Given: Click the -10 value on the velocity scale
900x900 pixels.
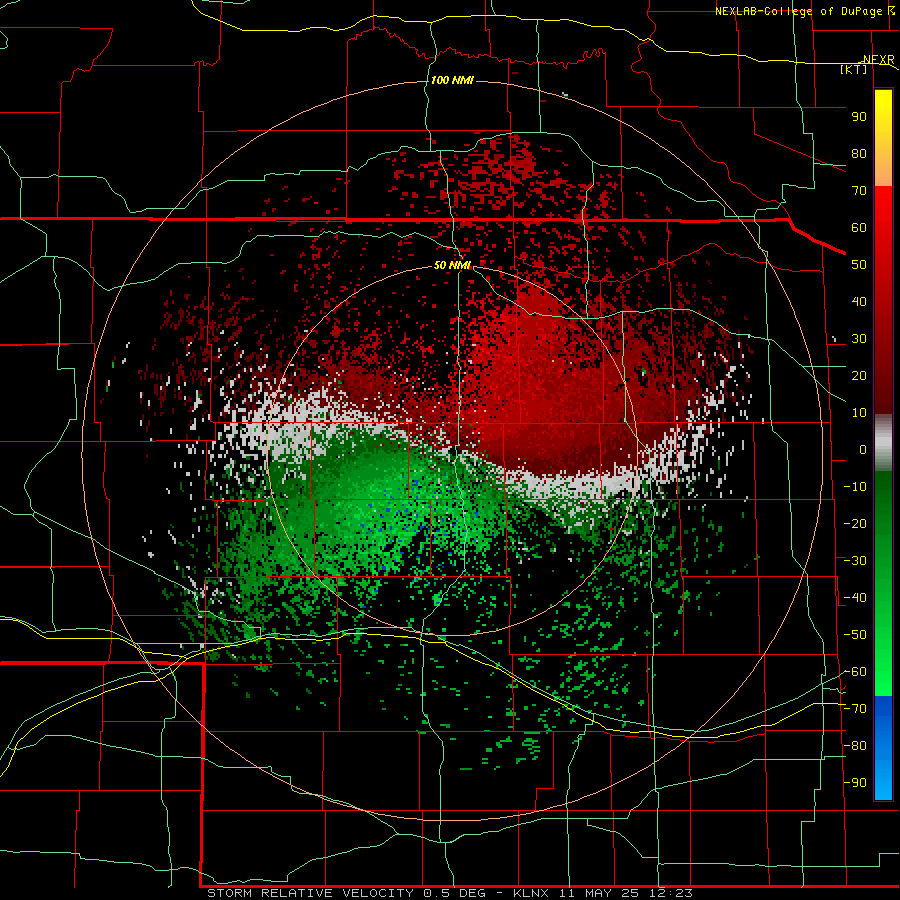Looking at the screenshot, I should (855, 487).
